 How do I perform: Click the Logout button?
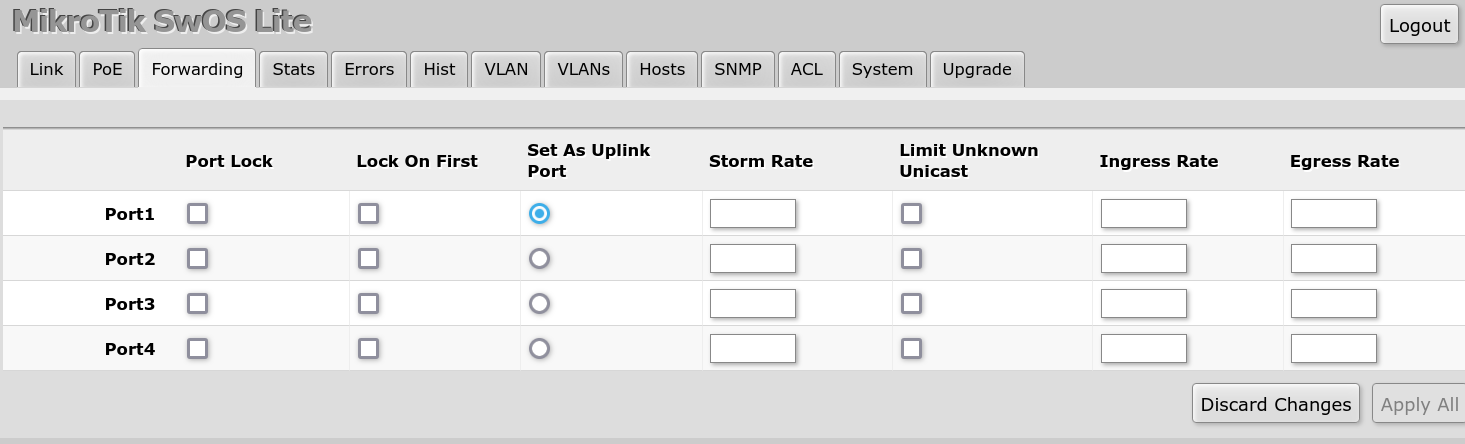coord(1419,25)
